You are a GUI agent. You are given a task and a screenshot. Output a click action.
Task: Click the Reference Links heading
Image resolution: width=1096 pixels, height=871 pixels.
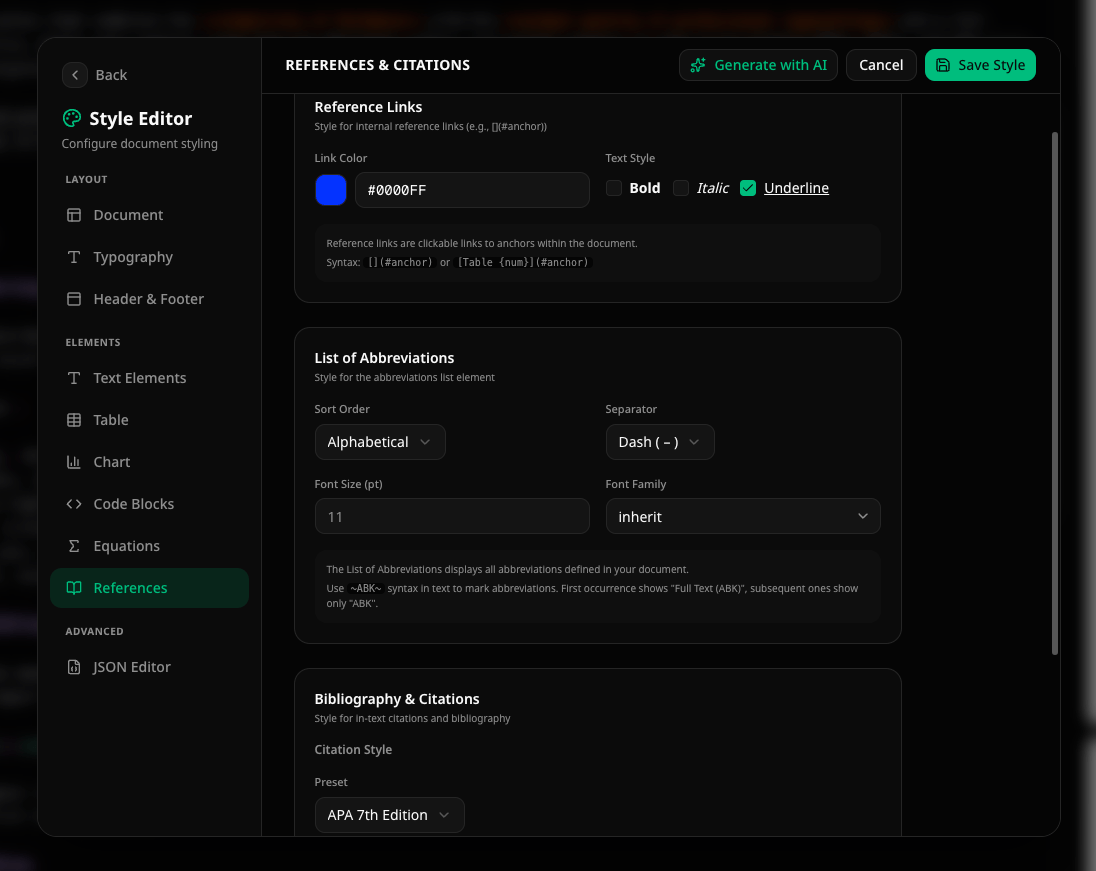click(x=368, y=107)
